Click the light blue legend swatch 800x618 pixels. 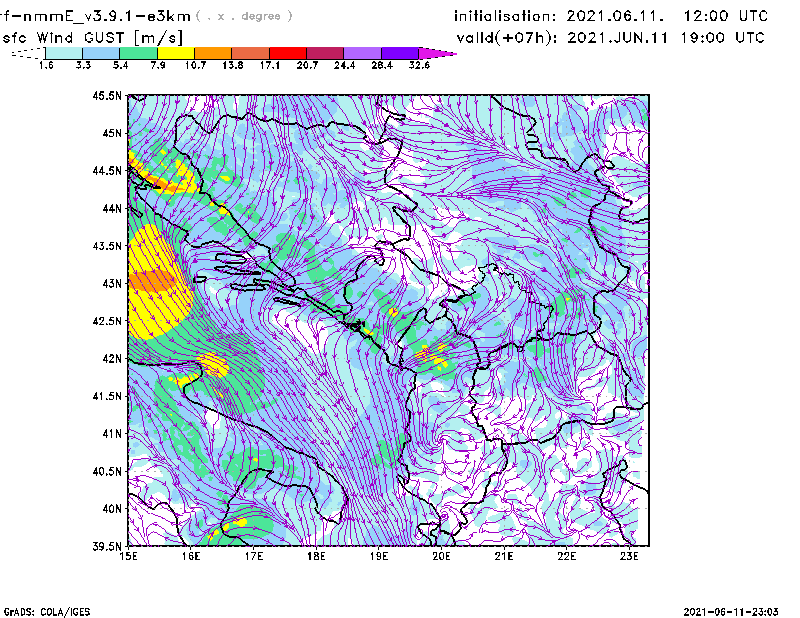point(101,53)
